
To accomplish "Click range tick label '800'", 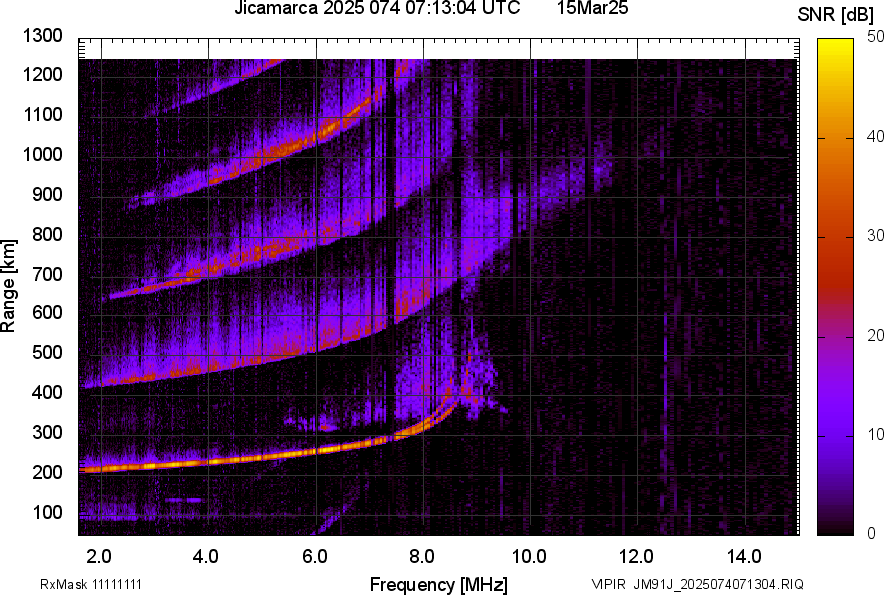I will [x=47, y=234].
